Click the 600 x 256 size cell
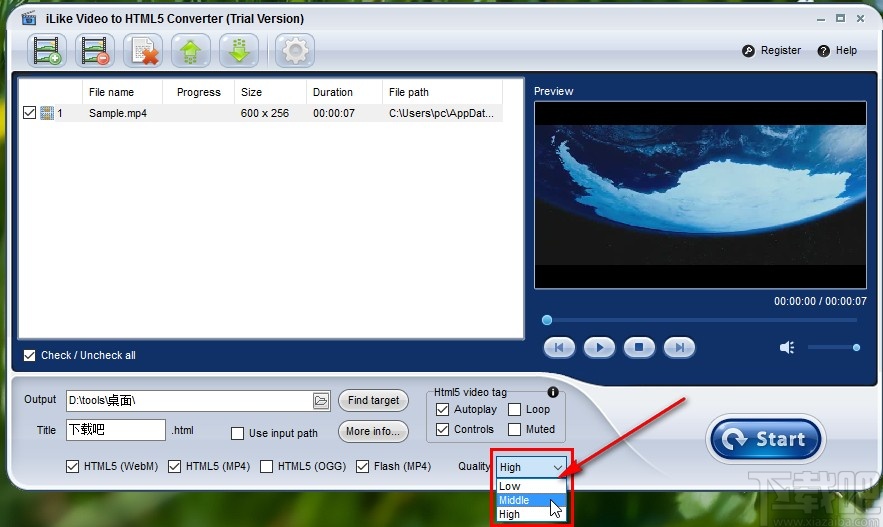This screenshot has width=883, height=527. (265, 113)
